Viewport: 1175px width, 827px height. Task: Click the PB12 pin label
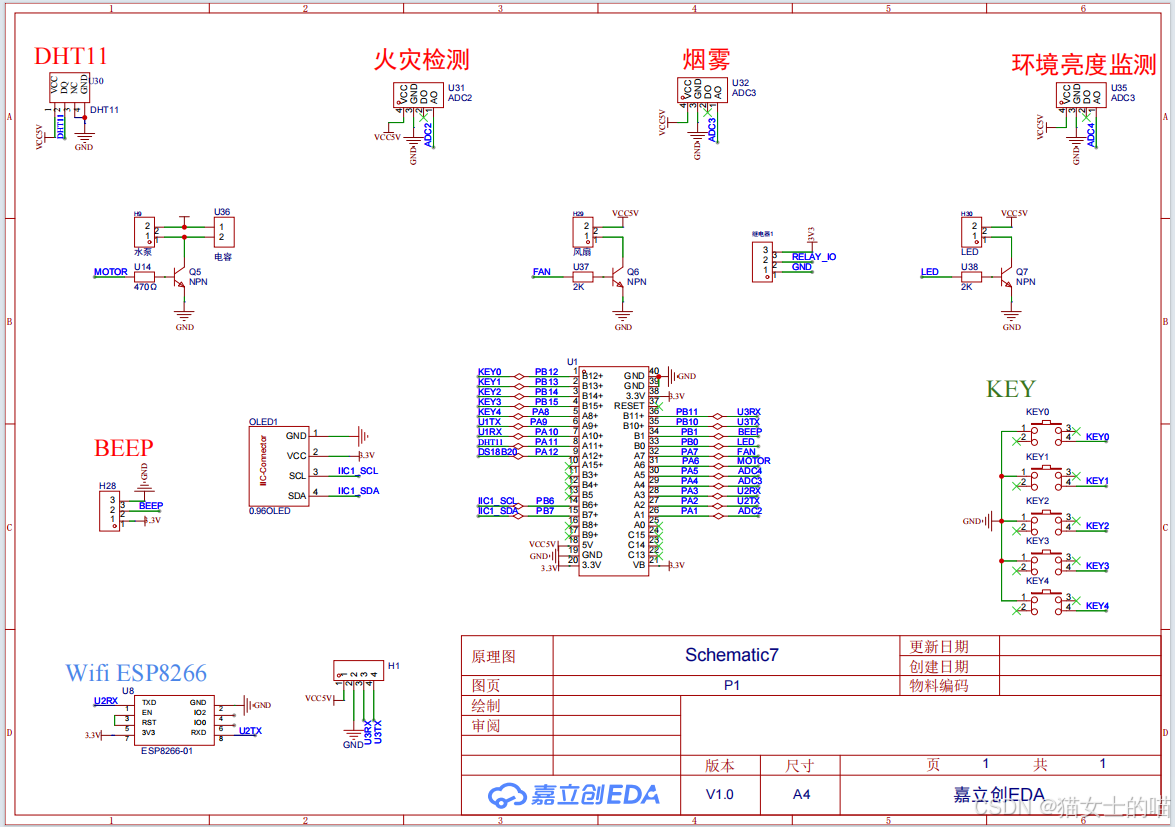(546, 372)
